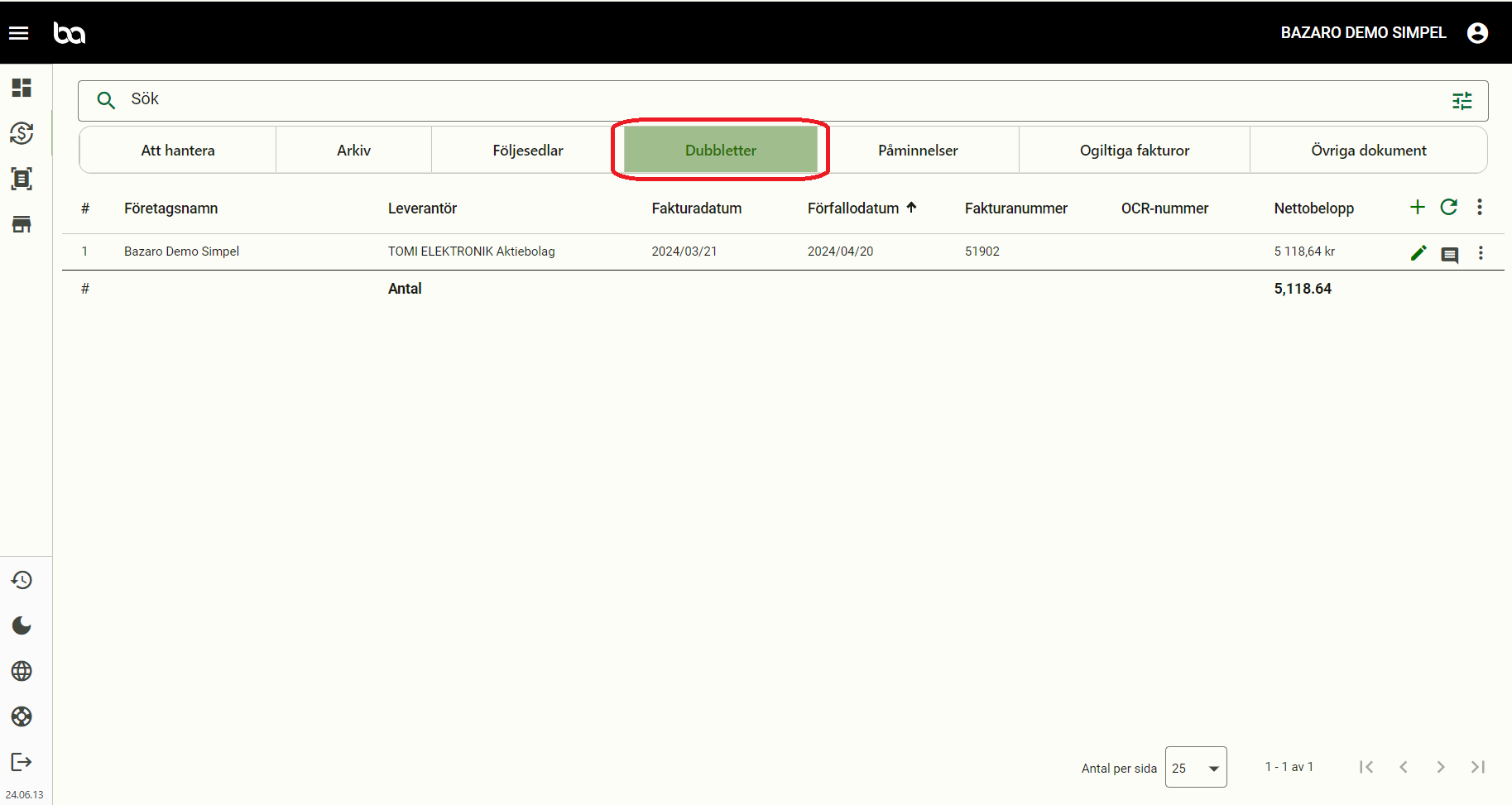Image resolution: width=1512 pixels, height=805 pixels.
Task: Click the version number 24.06.13
Action: pos(25,795)
